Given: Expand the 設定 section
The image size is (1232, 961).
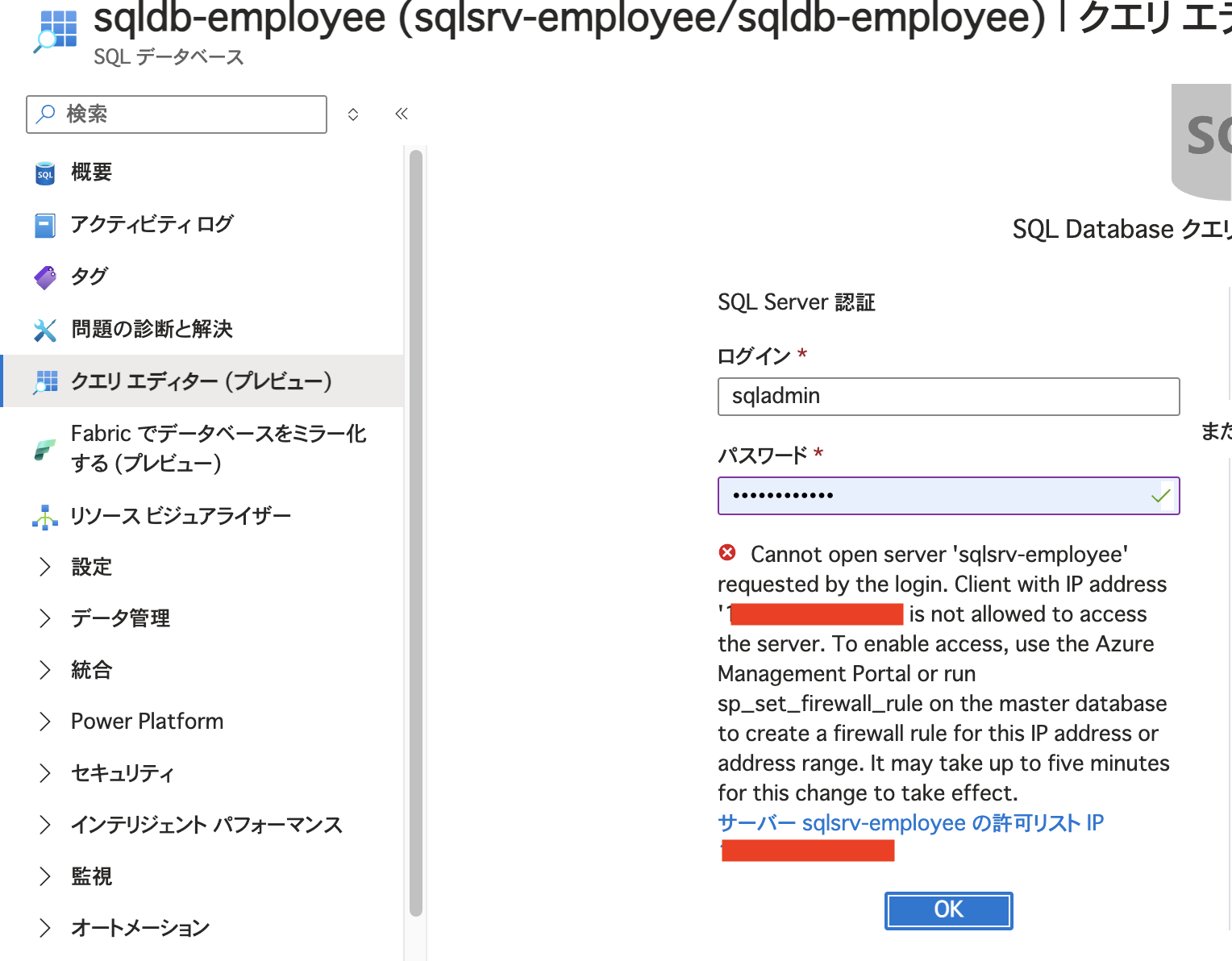Looking at the screenshot, I should click(x=91, y=567).
